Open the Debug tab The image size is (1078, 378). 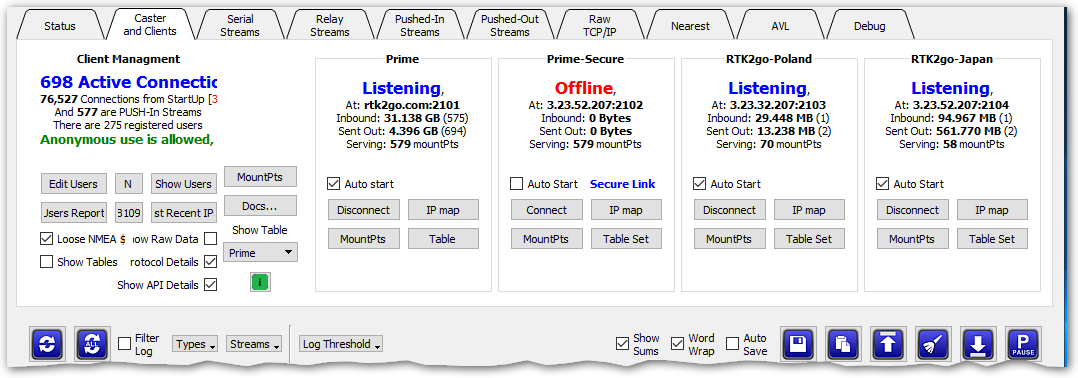pos(870,26)
